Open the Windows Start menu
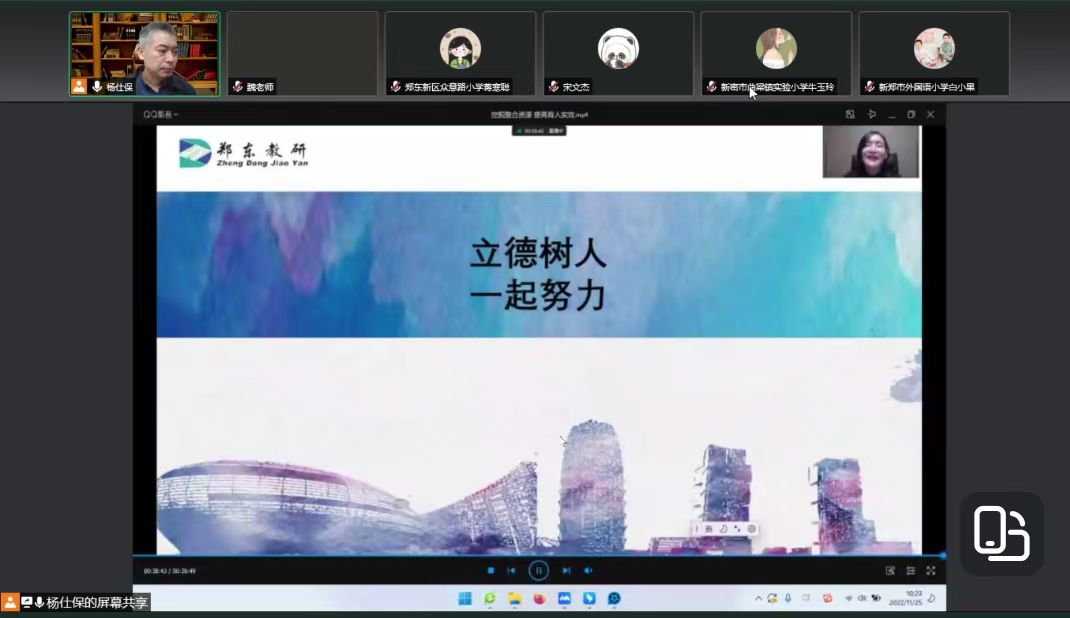Image resolution: width=1070 pixels, height=618 pixels. [x=465, y=598]
